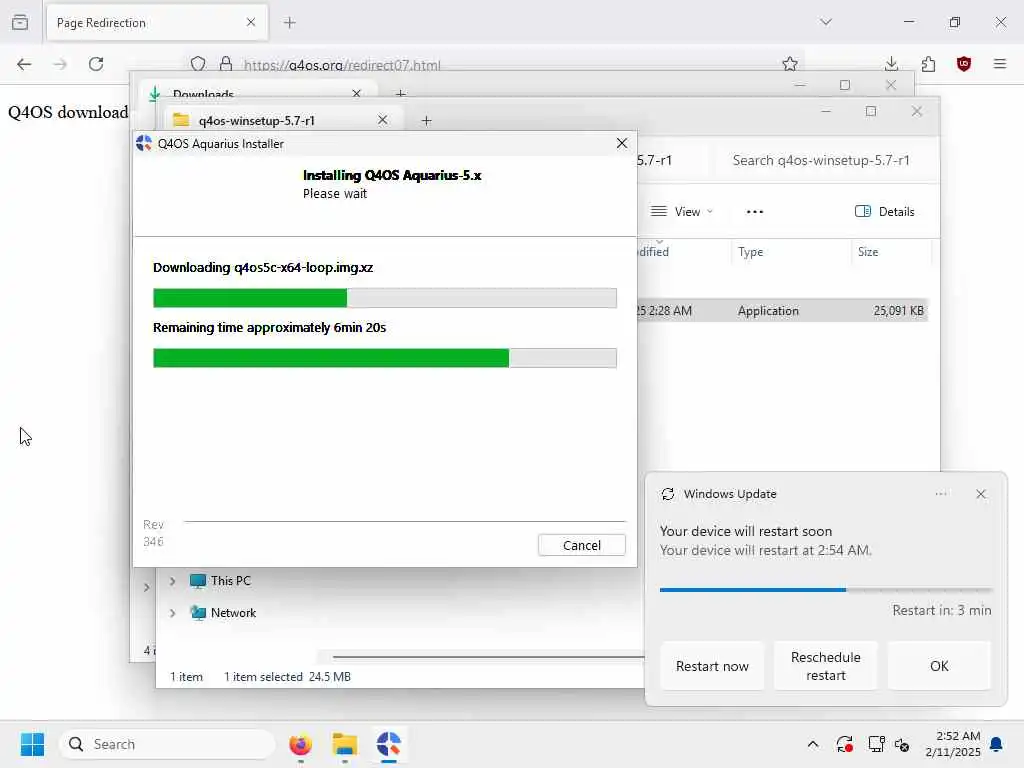Screen dimensions: 1024x768
Task: Open File Explorer from the taskbar
Action: point(345,744)
